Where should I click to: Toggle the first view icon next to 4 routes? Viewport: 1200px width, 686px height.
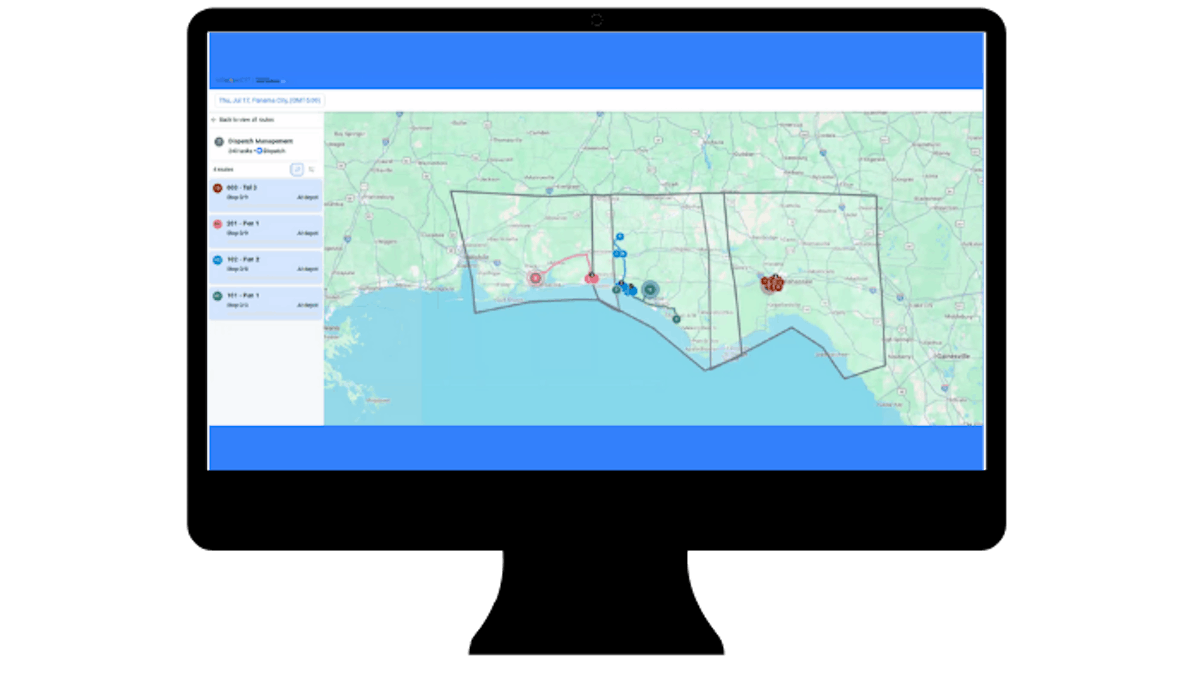tap(298, 169)
